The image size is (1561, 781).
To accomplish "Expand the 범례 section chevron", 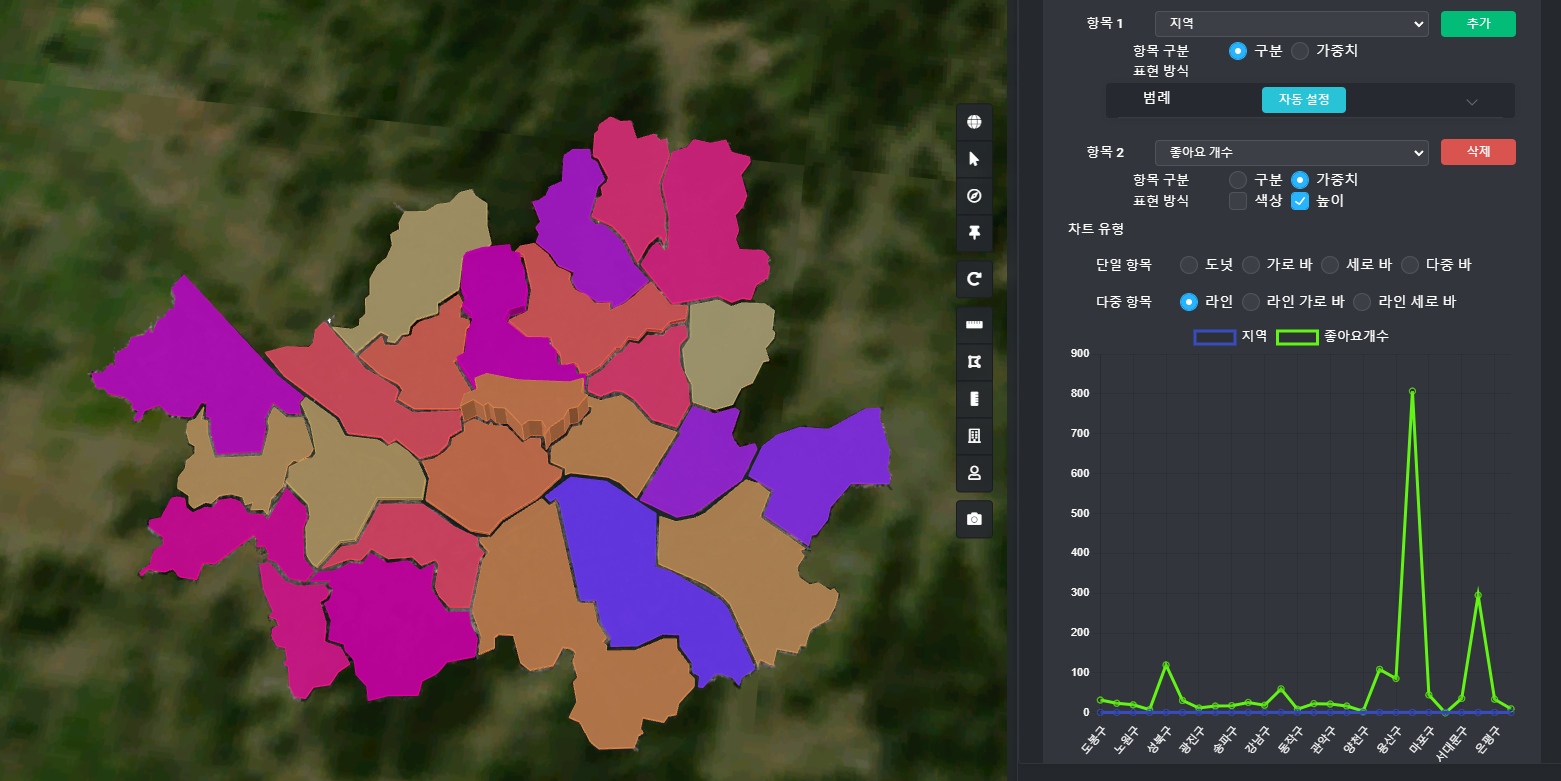I will 1471,101.
